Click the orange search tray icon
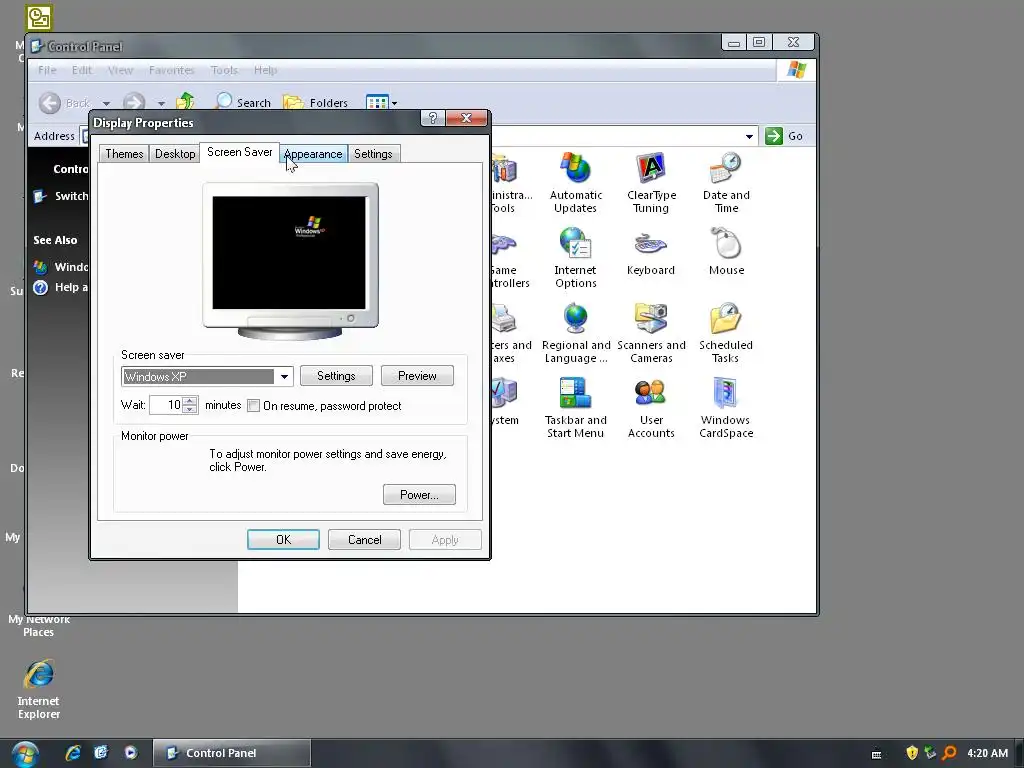This screenshot has width=1024, height=768. click(950, 753)
